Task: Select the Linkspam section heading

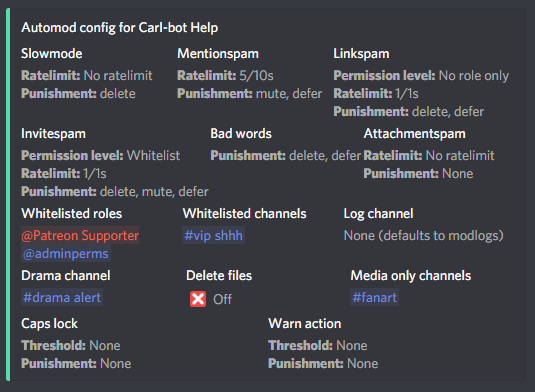Action: (361, 54)
